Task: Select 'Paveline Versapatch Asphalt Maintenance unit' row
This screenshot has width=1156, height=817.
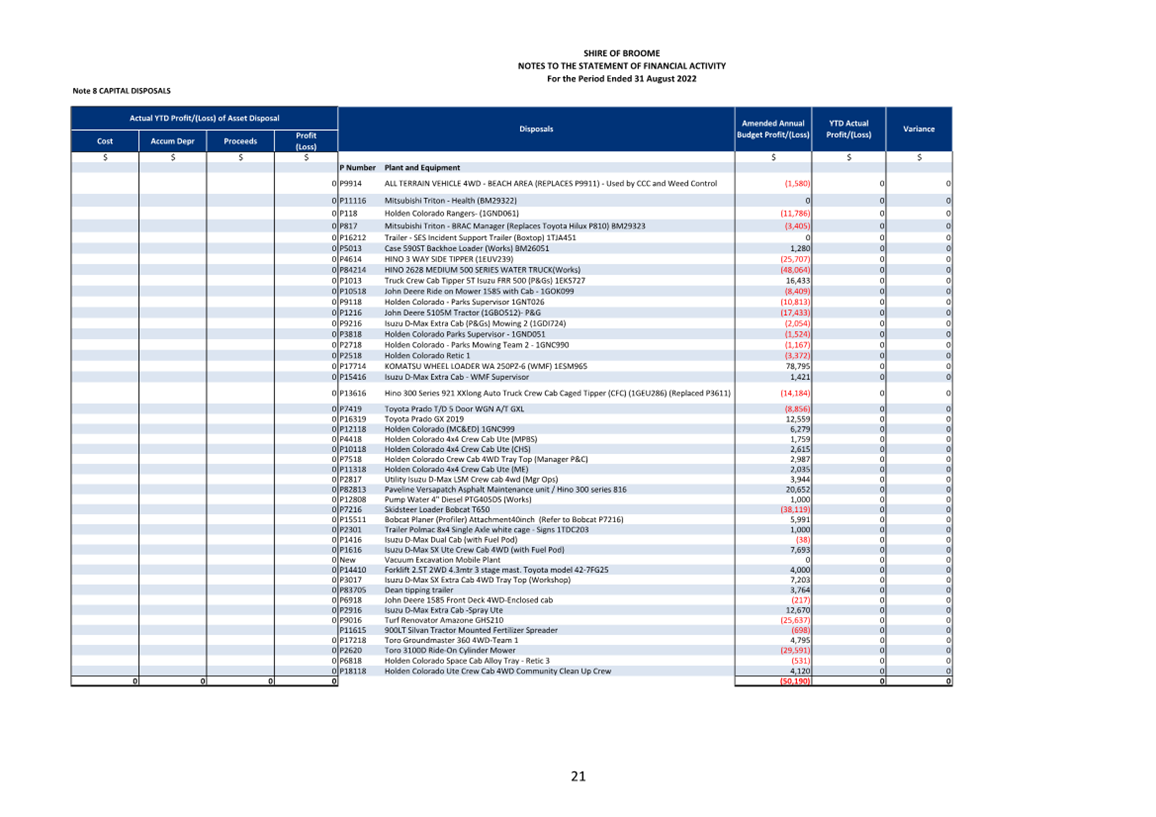Action: [505, 490]
